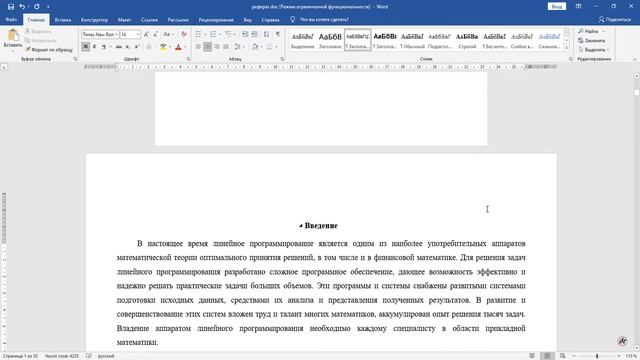Click the Вход sign-in button
This screenshot has height=360, width=640.
click(x=557, y=7)
